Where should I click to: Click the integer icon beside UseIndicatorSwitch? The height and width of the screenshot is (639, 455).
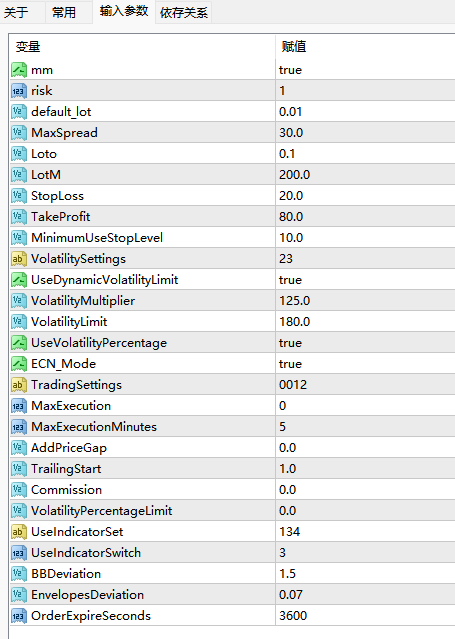pyautogui.click(x=19, y=553)
